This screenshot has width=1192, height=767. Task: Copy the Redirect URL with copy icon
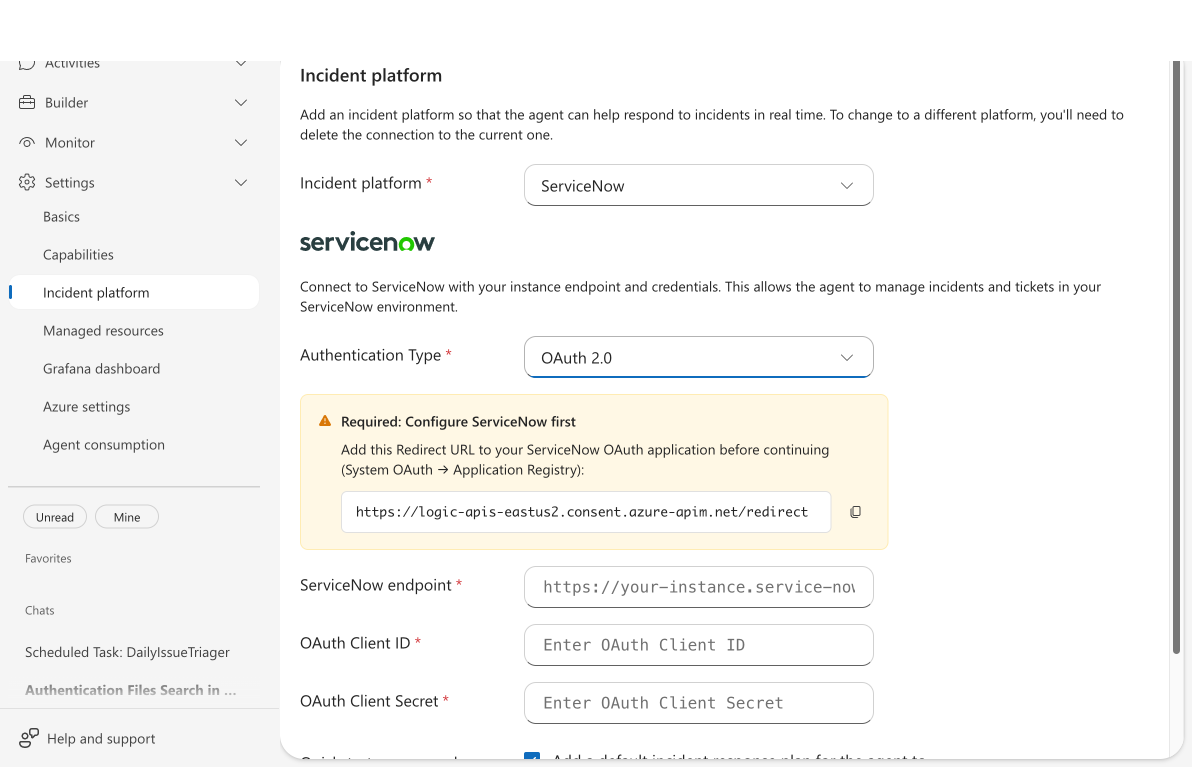(x=855, y=512)
